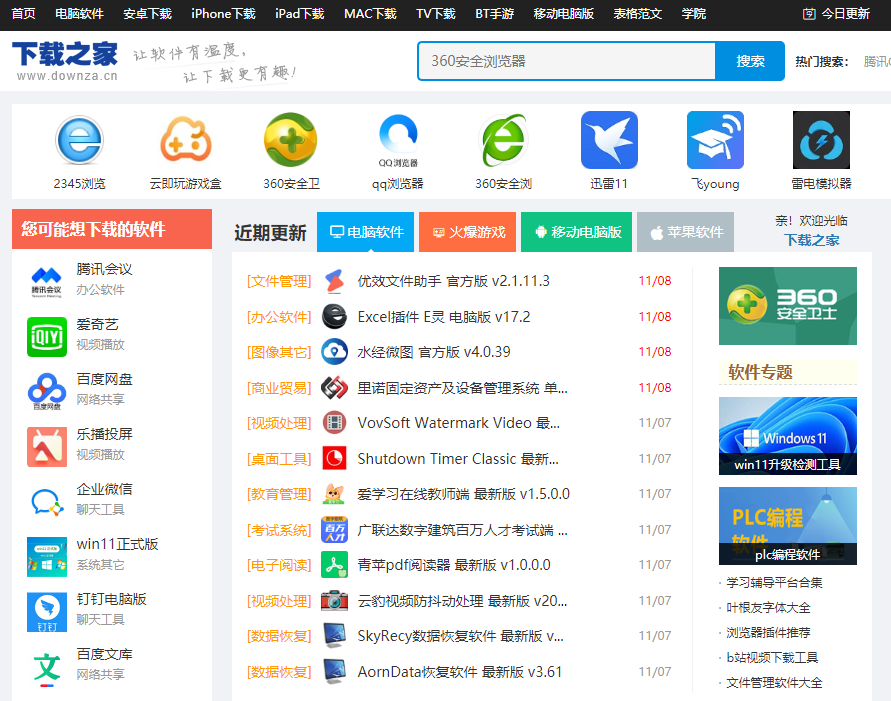Select the 爱奇艺 green icon

[47, 336]
